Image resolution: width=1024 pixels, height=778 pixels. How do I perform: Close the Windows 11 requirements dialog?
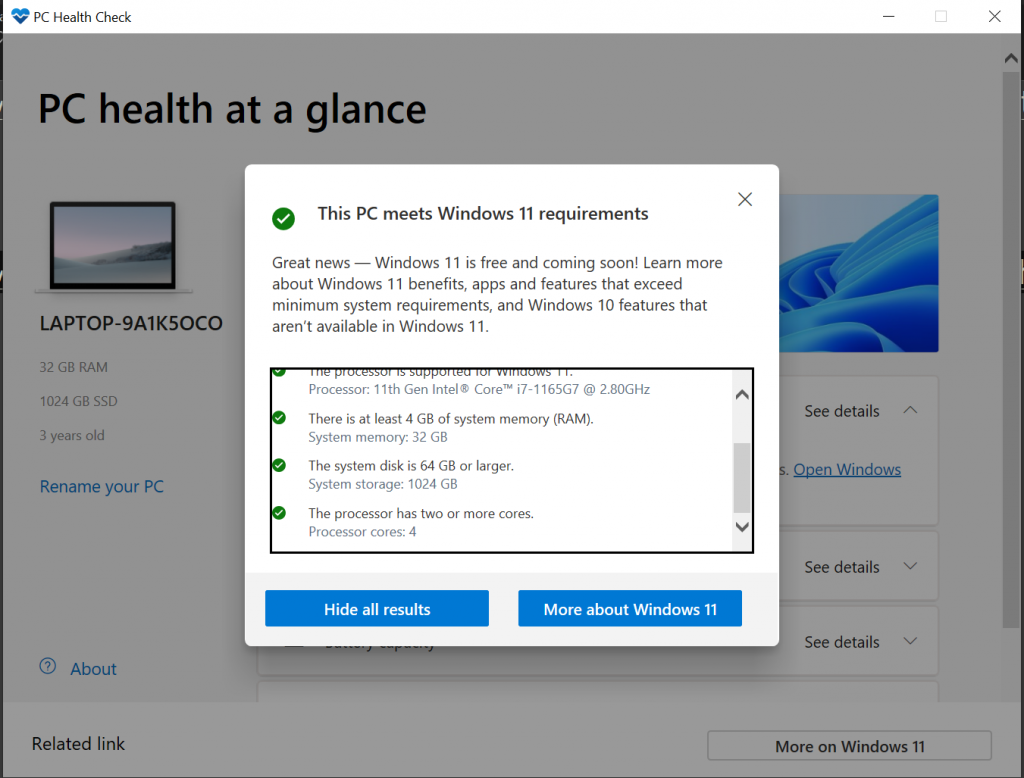(744, 199)
